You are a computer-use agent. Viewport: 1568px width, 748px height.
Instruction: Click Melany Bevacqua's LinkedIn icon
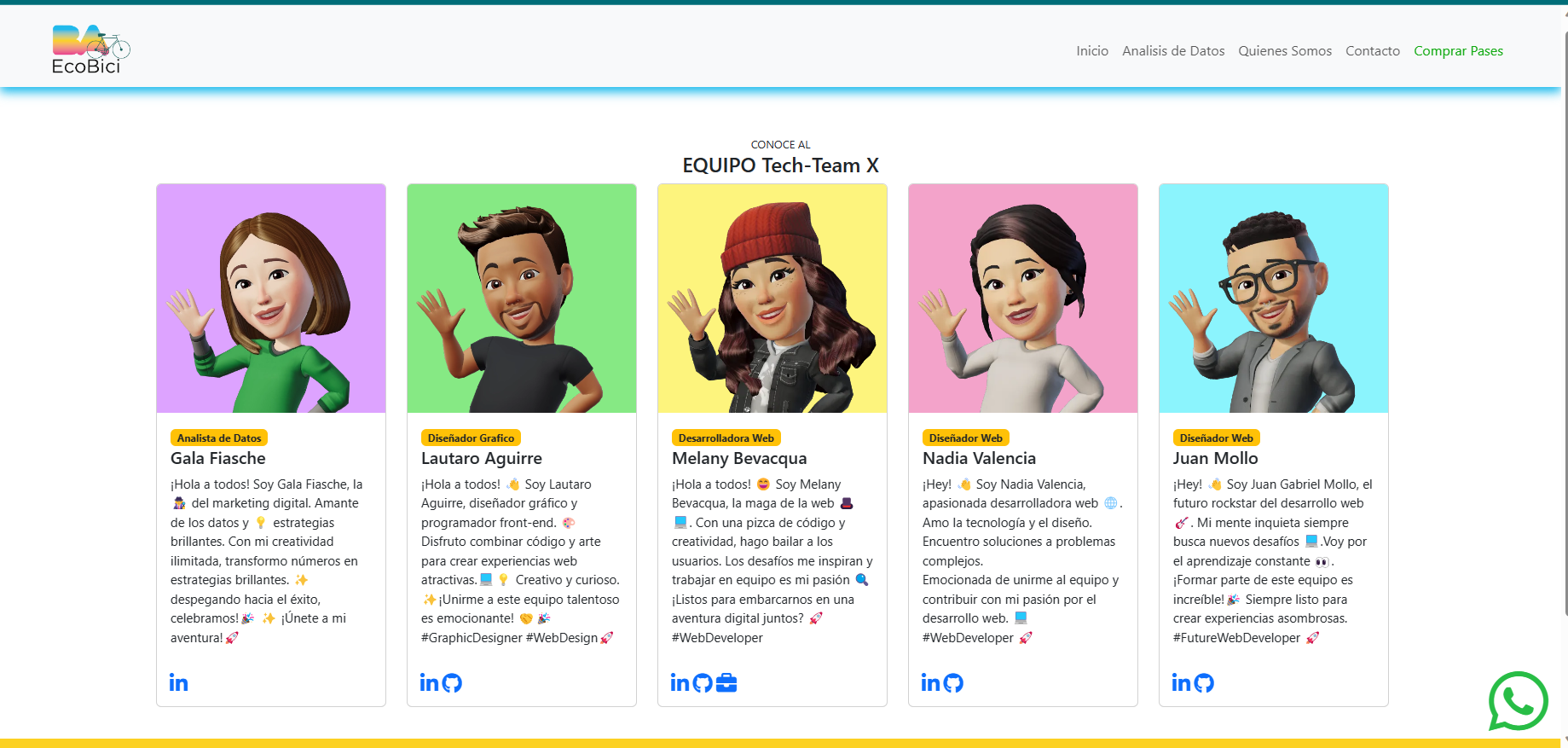(680, 683)
